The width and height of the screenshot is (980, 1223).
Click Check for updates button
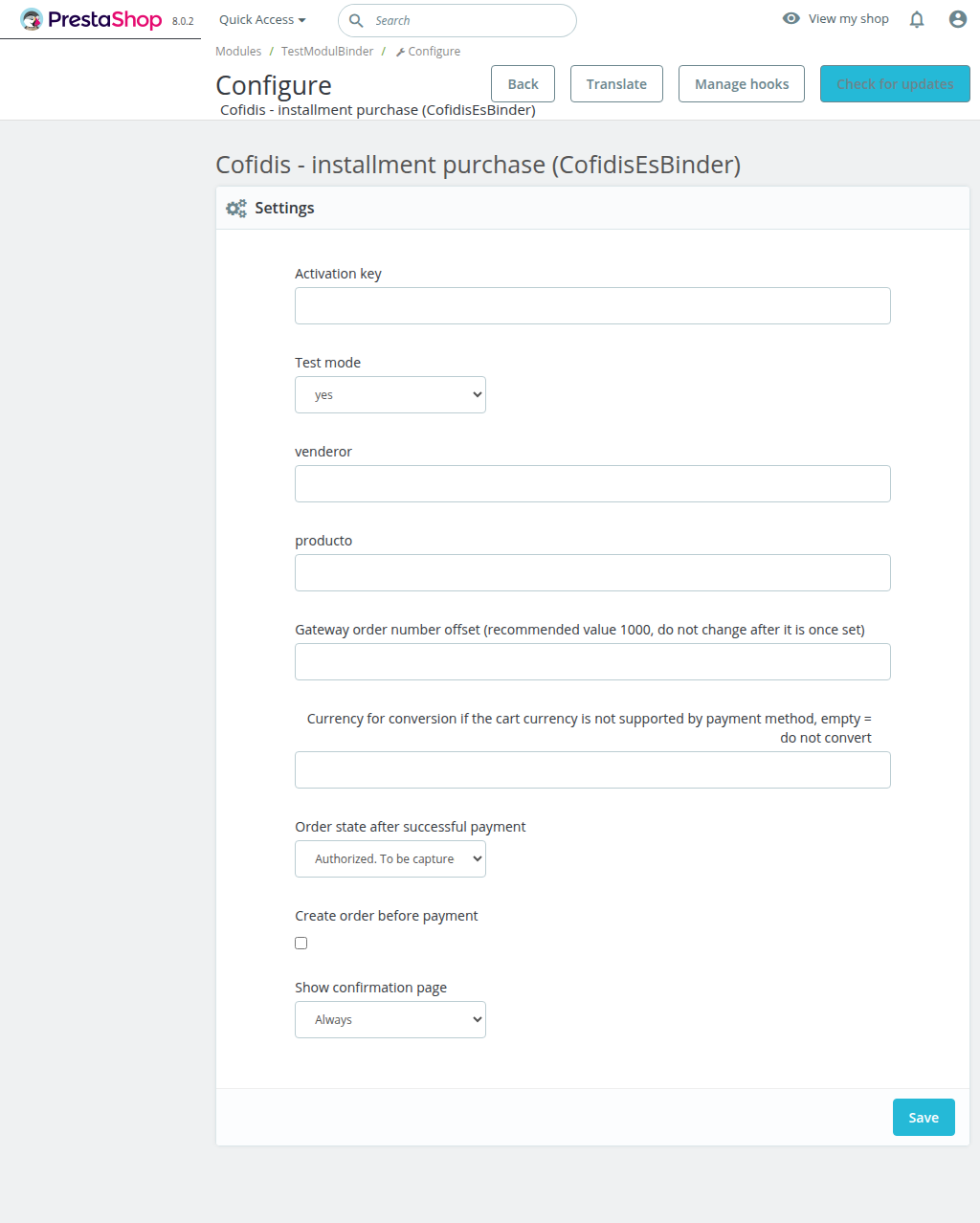click(x=895, y=83)
